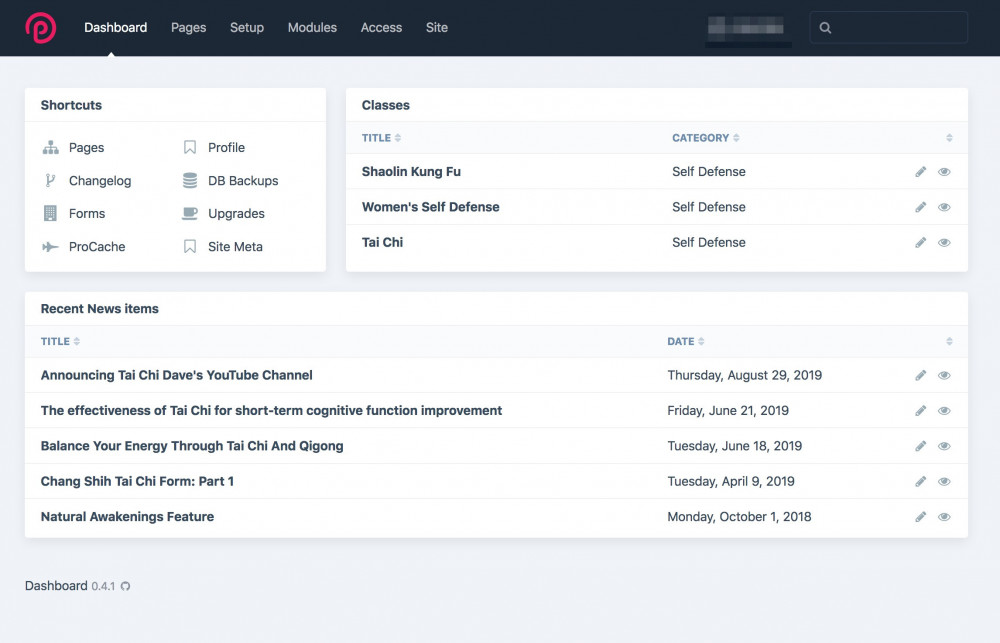Click the GitHub icon beside Dashboard version

point(125,586)
